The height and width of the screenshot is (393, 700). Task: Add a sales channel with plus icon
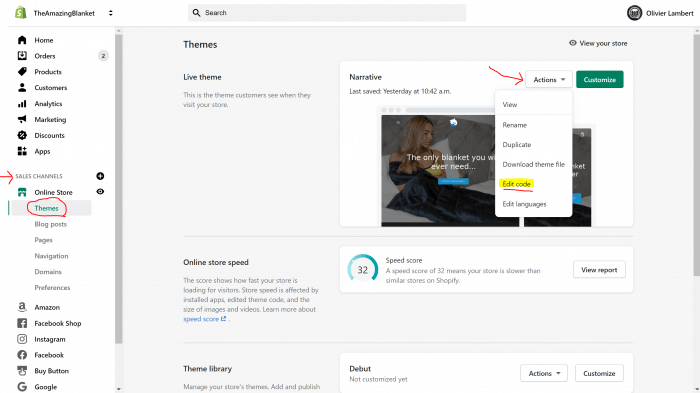[x=100, y=176]
